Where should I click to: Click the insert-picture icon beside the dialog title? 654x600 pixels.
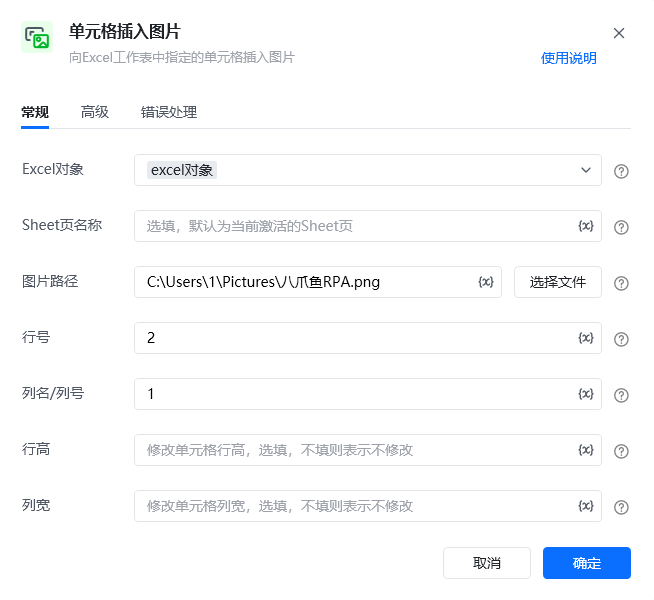tap(37, 37)
